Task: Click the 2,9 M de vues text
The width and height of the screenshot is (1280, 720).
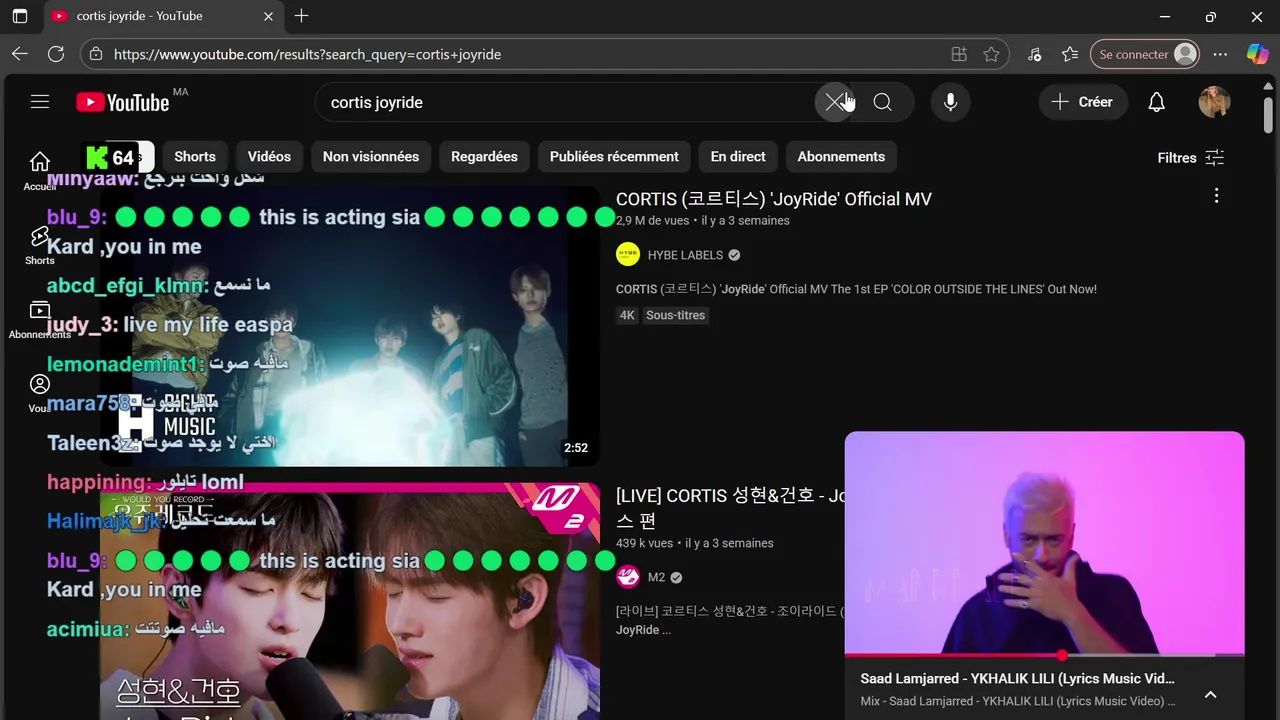Action: point(653,221)
